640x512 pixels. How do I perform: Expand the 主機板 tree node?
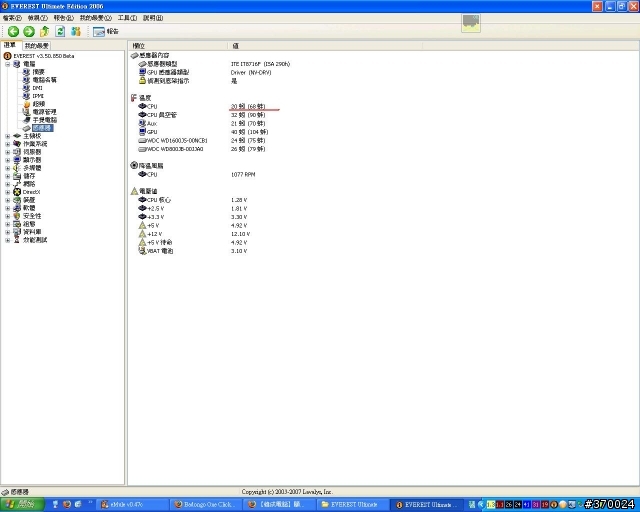[7, 136]
